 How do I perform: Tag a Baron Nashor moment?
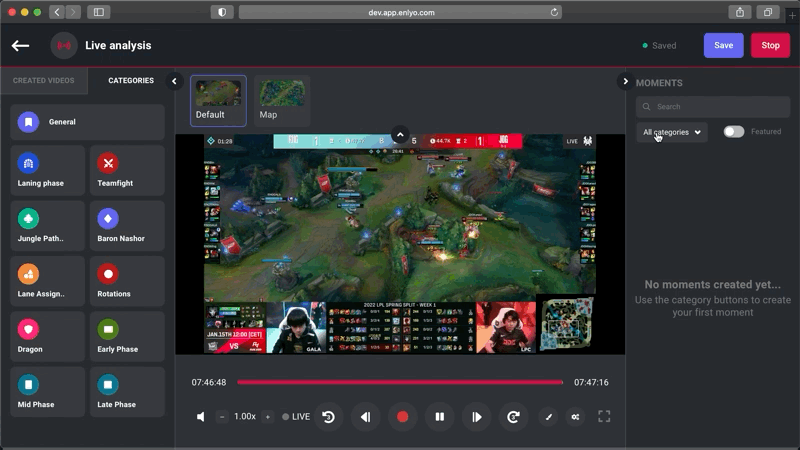click(127, 226)
